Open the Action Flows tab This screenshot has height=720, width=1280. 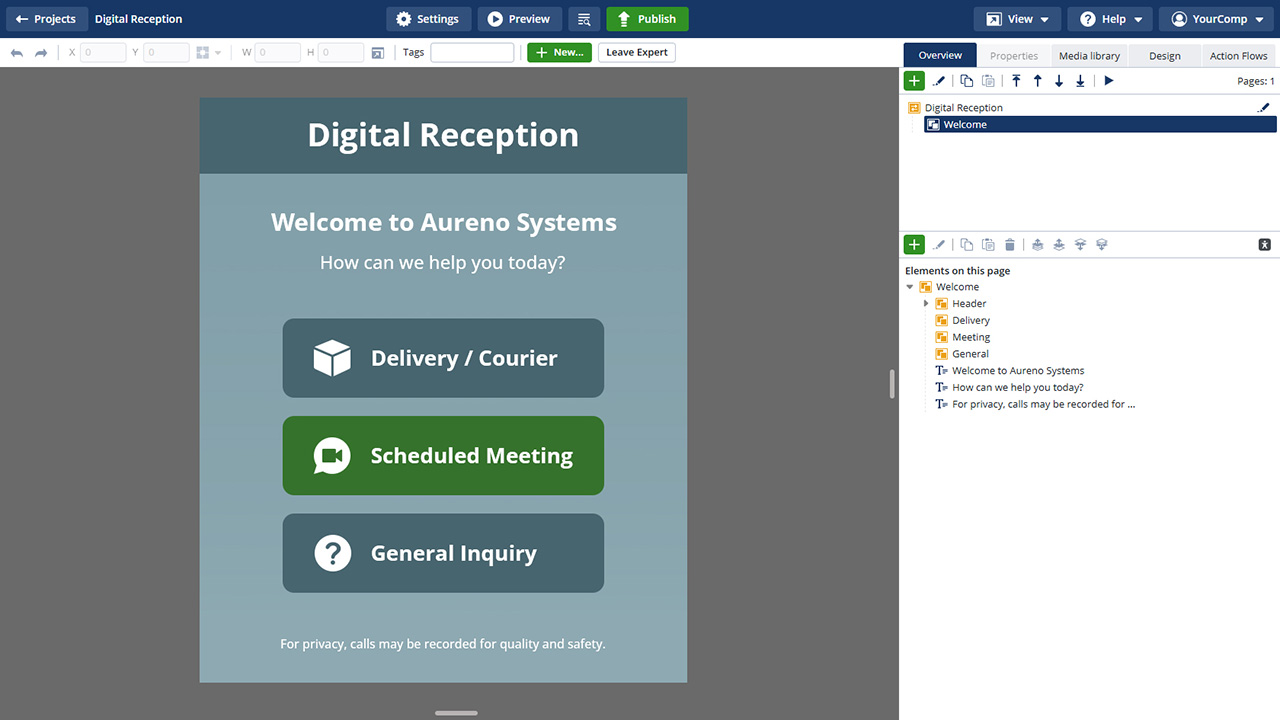(1238, 55)
